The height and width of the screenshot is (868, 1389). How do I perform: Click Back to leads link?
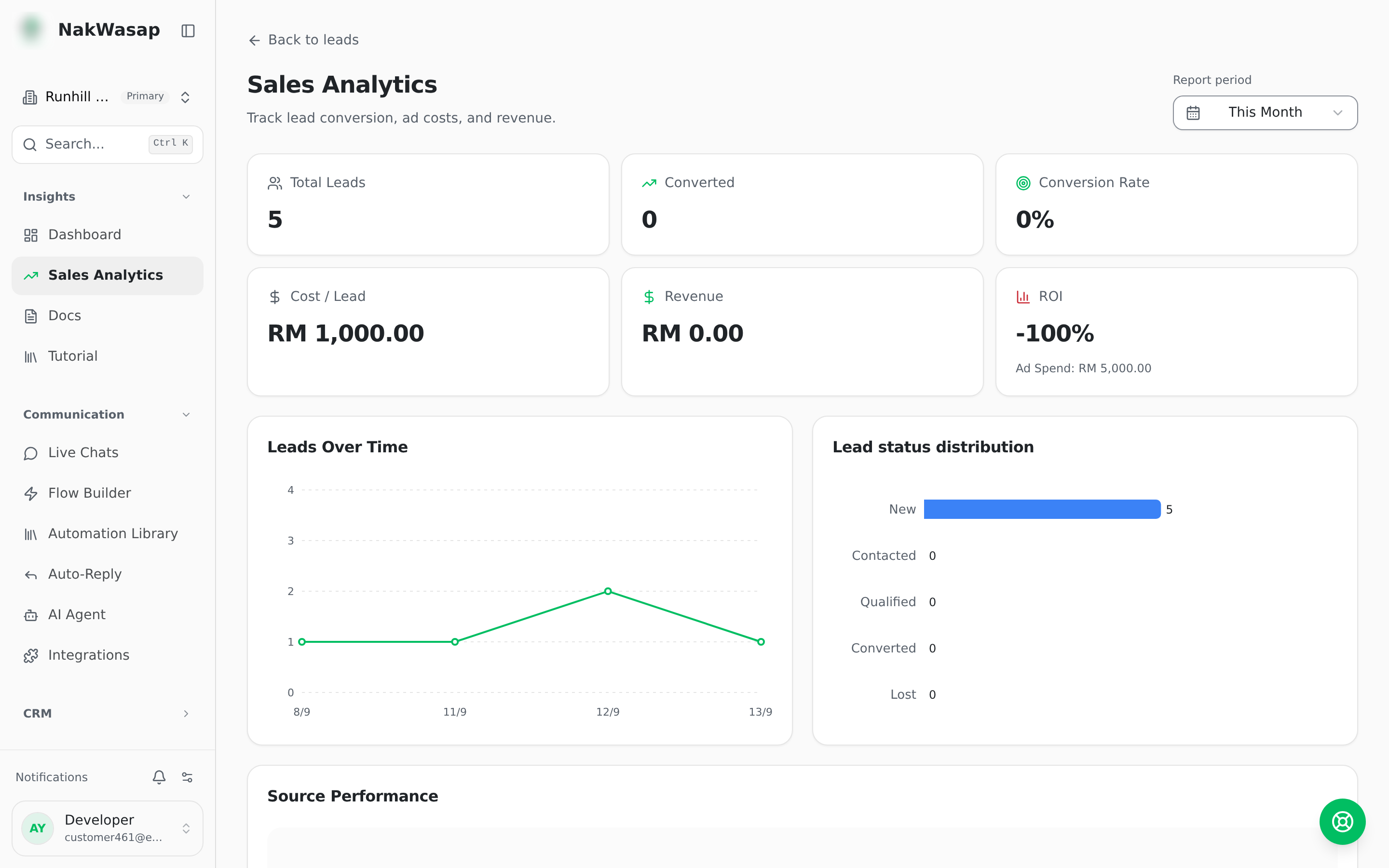click(304, 40)
